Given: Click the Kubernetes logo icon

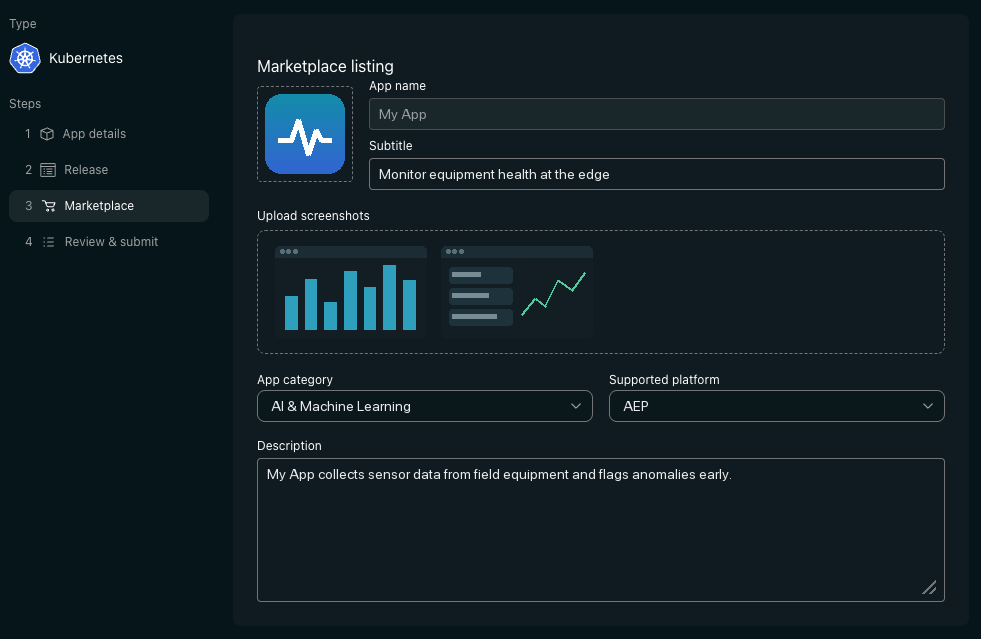Looking at the screenshot, I should [x=25, y=58].
